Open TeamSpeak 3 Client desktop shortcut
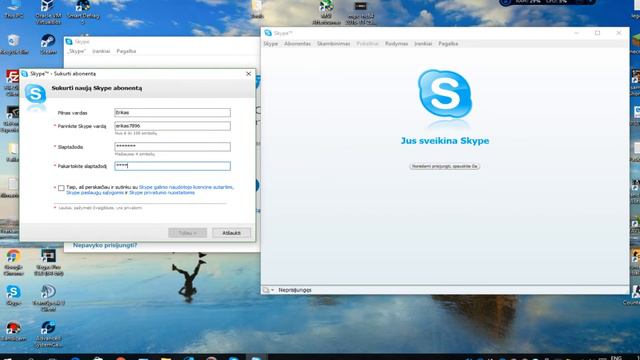 click(x=48, y=298)
